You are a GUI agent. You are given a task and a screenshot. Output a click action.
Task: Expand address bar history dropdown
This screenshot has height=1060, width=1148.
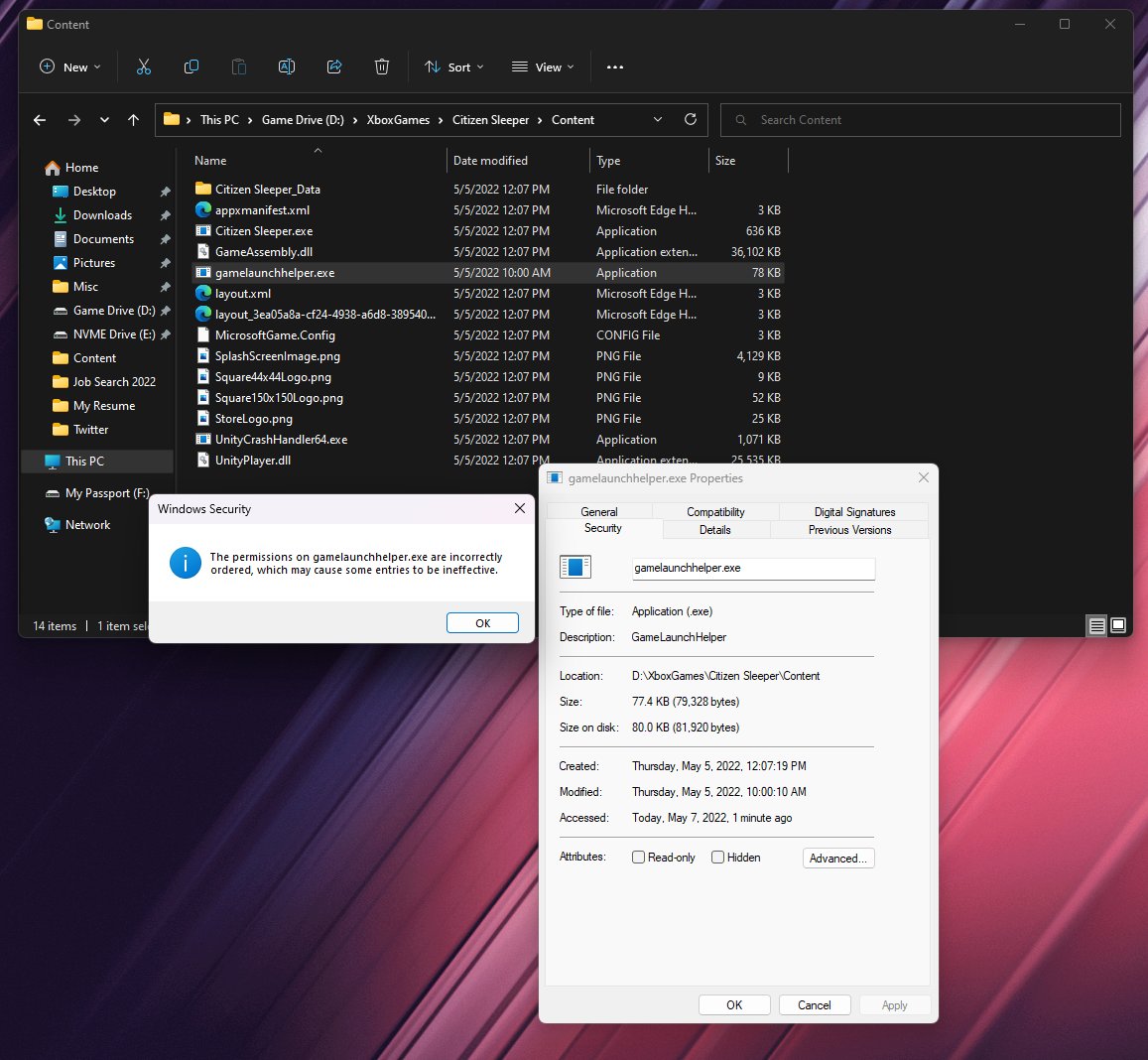point(658,119)
